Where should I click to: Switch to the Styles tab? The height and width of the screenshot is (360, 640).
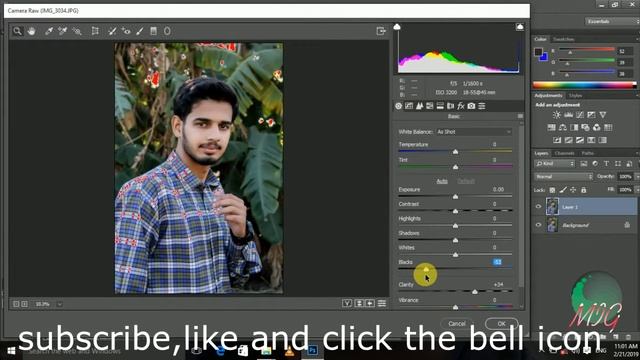(576, 96)
